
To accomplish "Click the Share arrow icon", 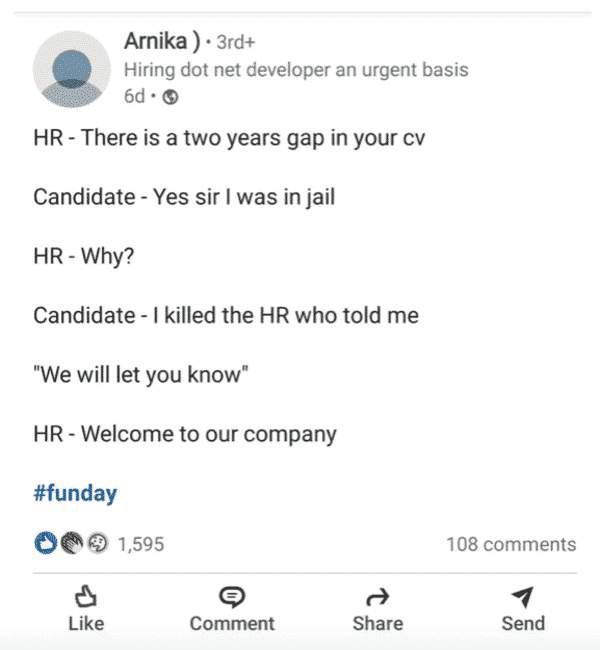I will (378, 597).
